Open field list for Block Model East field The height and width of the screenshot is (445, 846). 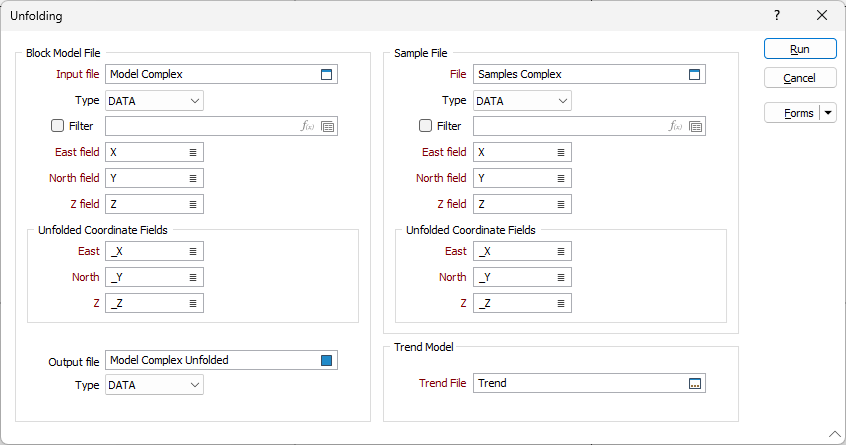193,153
